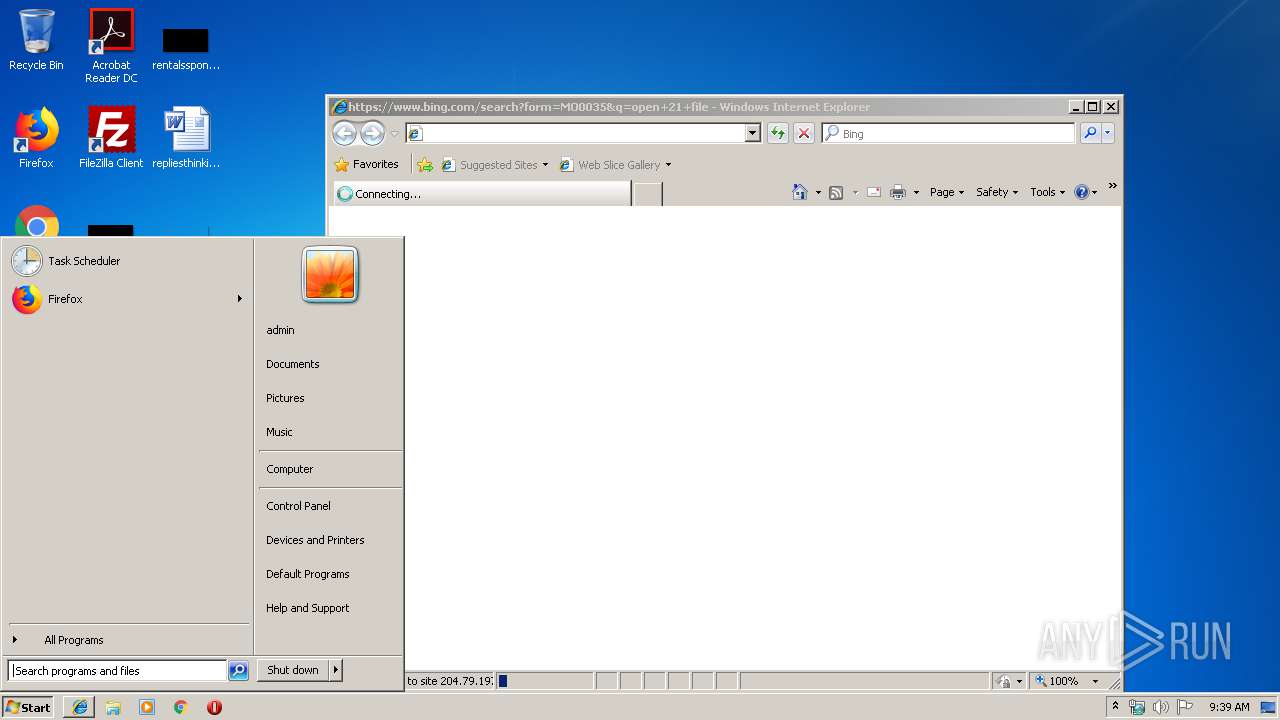Viewport: 1280px width, 720px height.
Task: Open the search provider dropdown arrow
Action: click(1107, 133)
